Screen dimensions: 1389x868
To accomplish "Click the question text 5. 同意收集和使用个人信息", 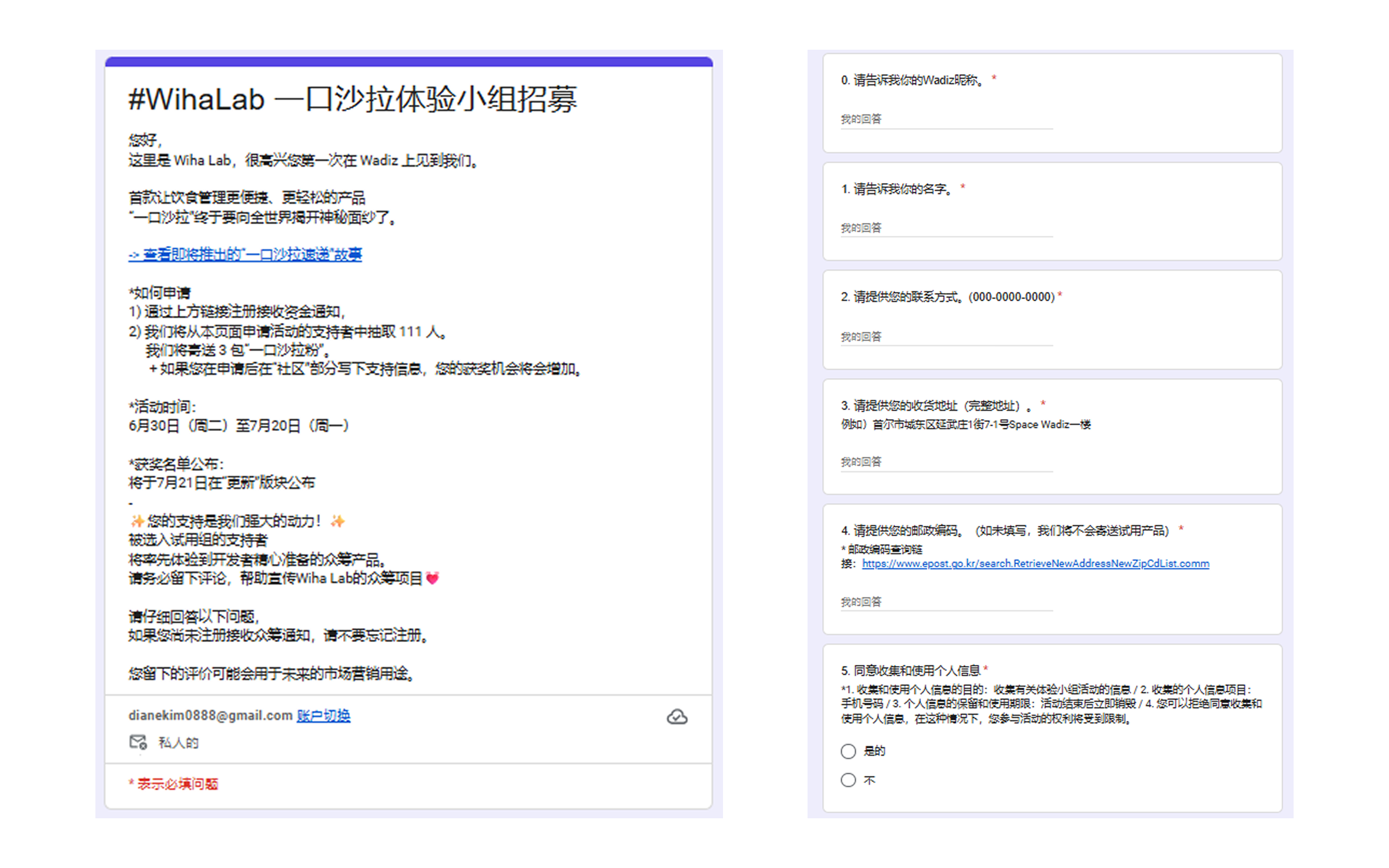I will [910, 670].
